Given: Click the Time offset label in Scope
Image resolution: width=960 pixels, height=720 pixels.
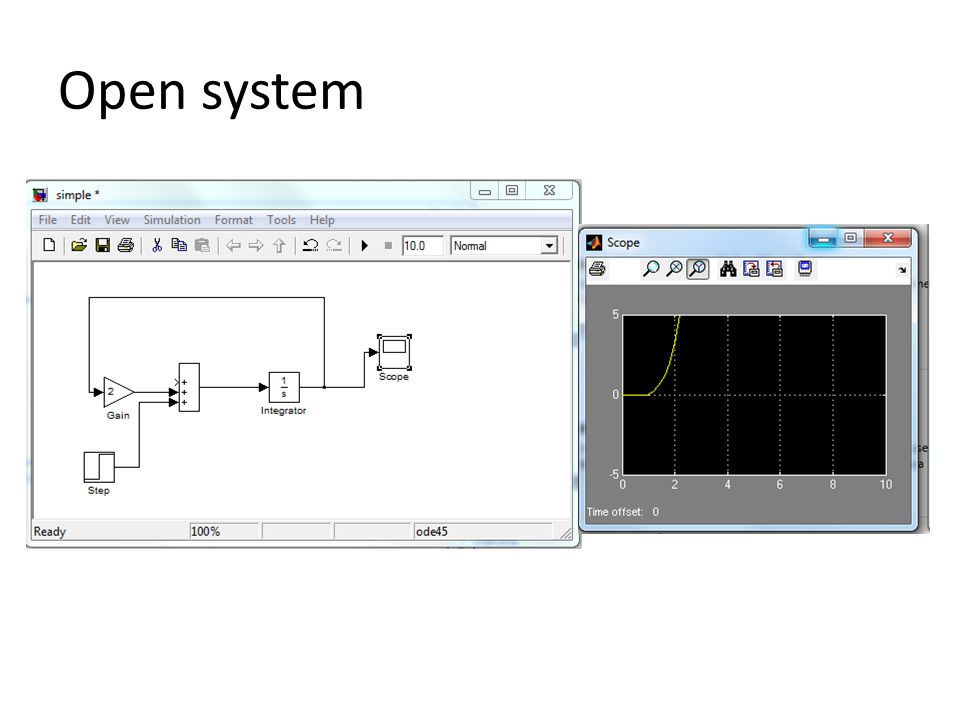Looking at the screenshot, I should [x=614, y=512].
